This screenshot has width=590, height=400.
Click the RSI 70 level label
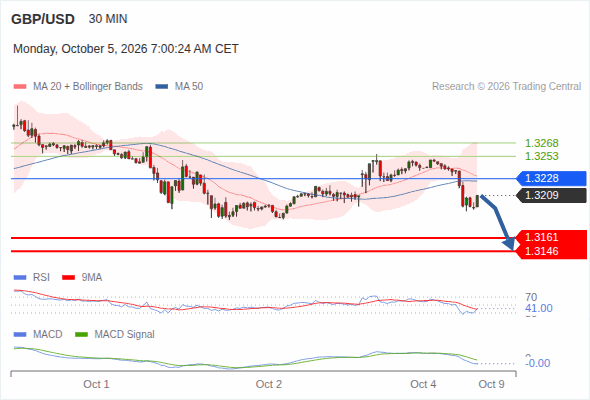point(531,297)
